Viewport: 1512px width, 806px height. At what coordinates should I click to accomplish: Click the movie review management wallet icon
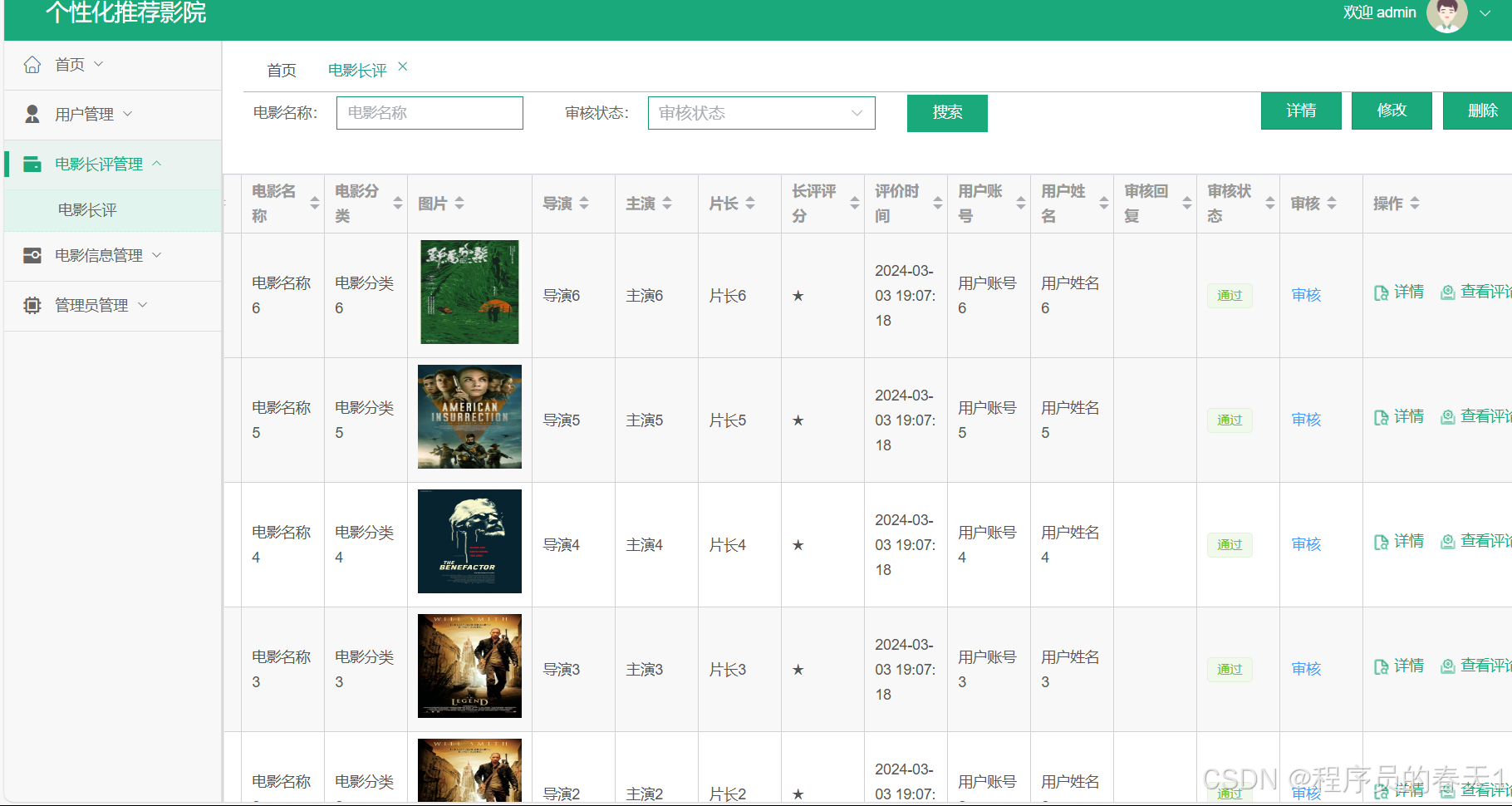coord(32,164)
